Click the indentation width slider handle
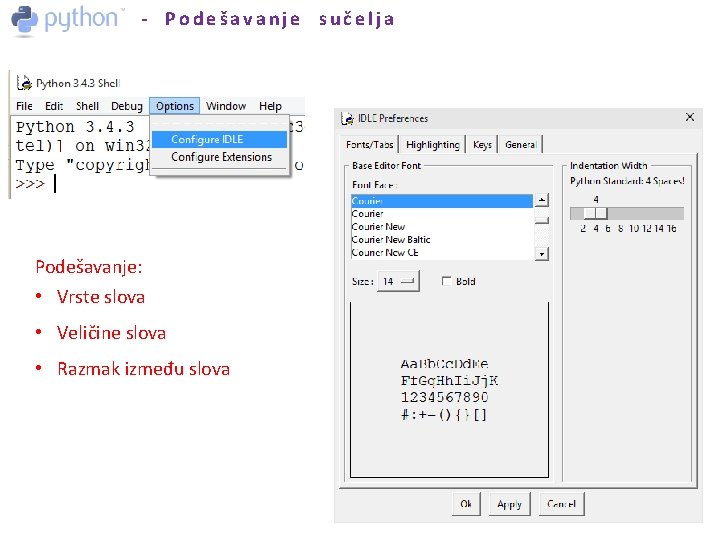The width and height of the screenshot is (720, 540). (596, 213)
